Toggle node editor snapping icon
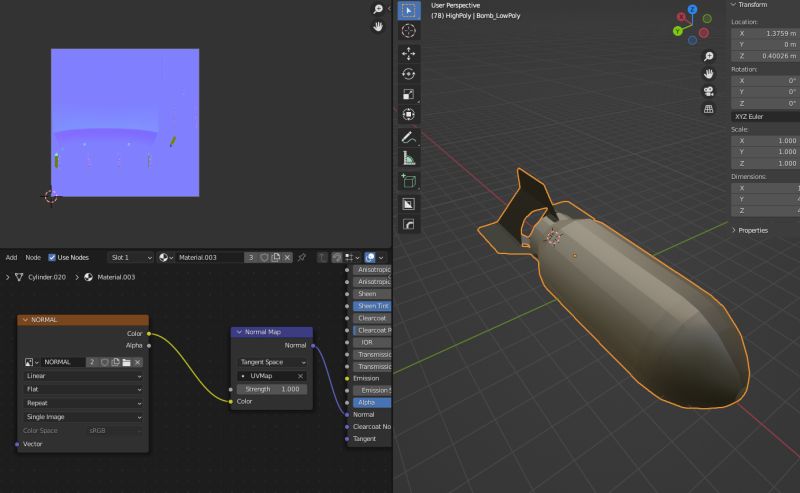Image resolution: width=800 pixels, height=493 pixels. click(x=337, y=257)
